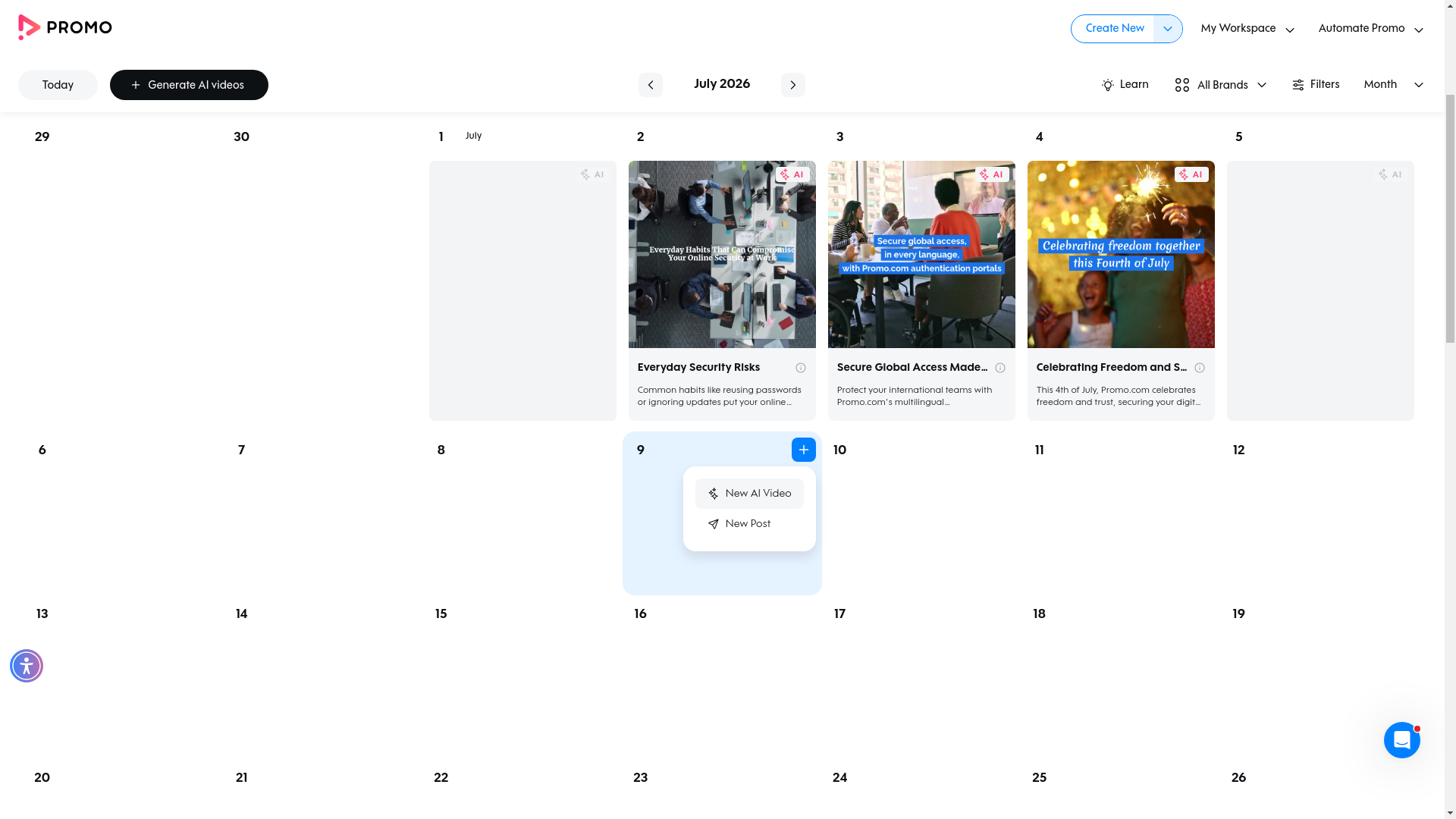
Task: Choose New AI Video from the popup
Action: coord(748,494)
